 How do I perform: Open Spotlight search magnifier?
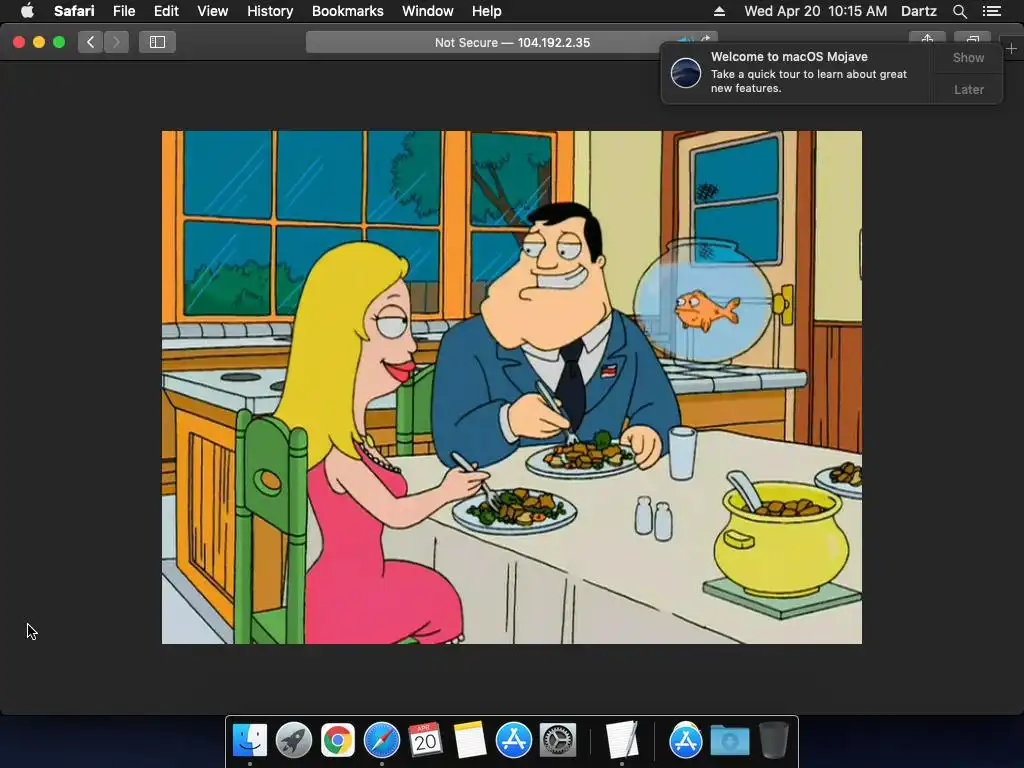pyautogui.click(x=959, y=11)
